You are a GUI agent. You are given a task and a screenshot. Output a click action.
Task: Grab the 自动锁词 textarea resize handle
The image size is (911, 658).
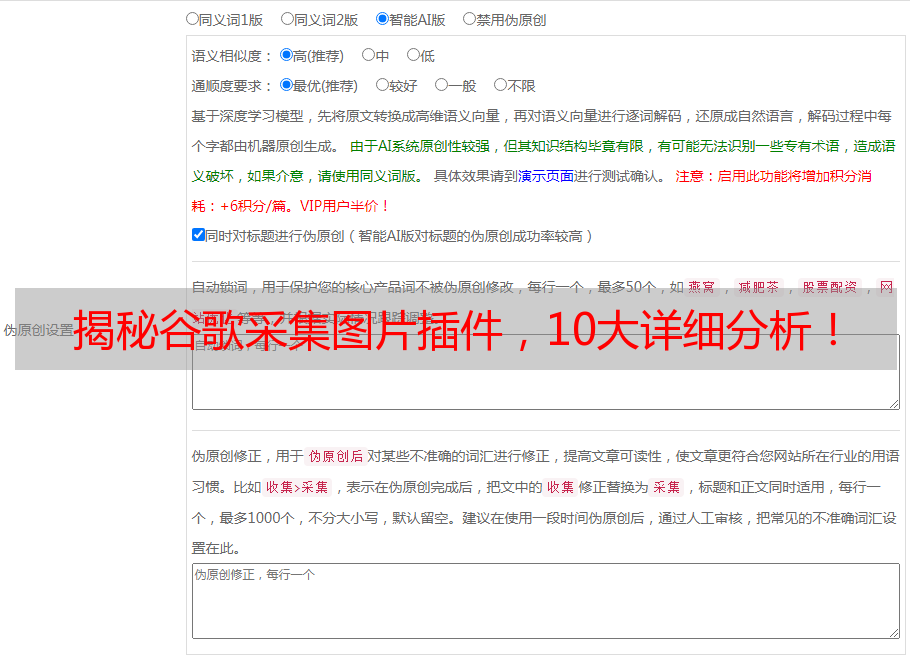coord(894,404)
